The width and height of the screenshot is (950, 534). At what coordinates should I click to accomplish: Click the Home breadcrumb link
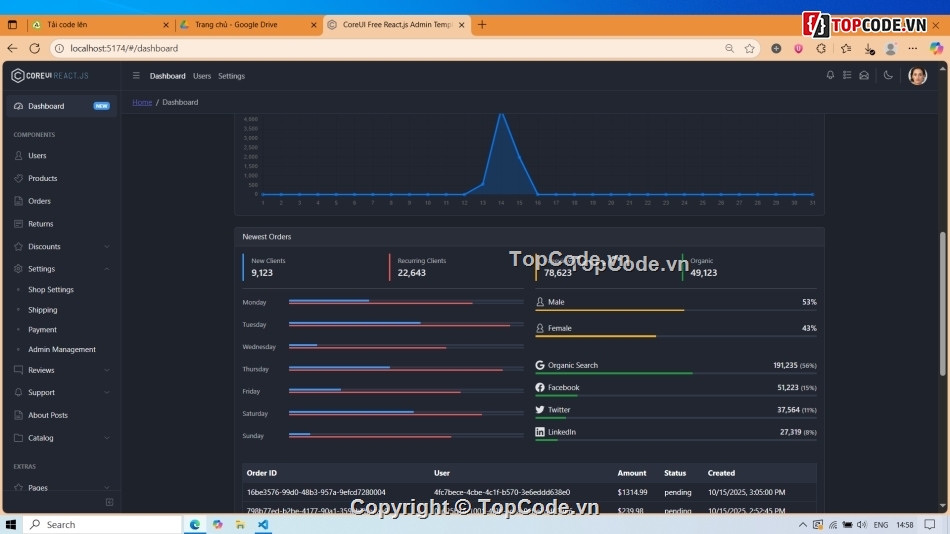(142, 102)
